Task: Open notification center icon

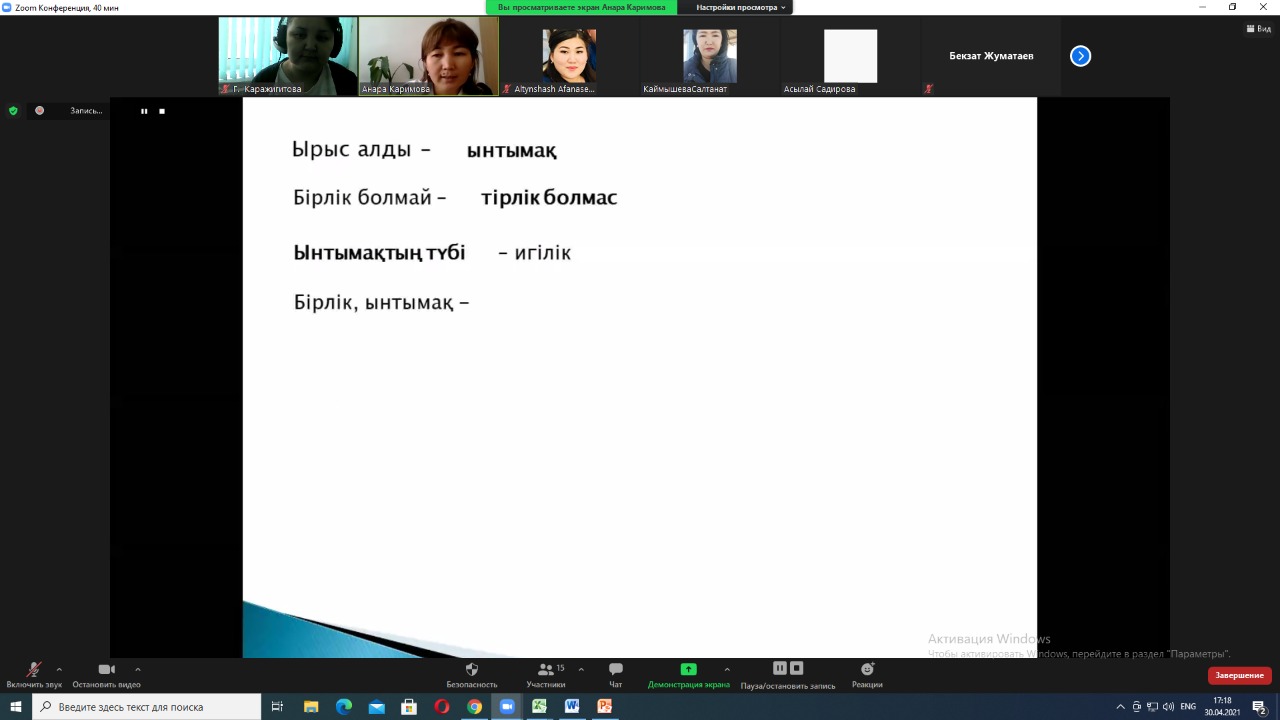Action: click(x=1260, y=706)
